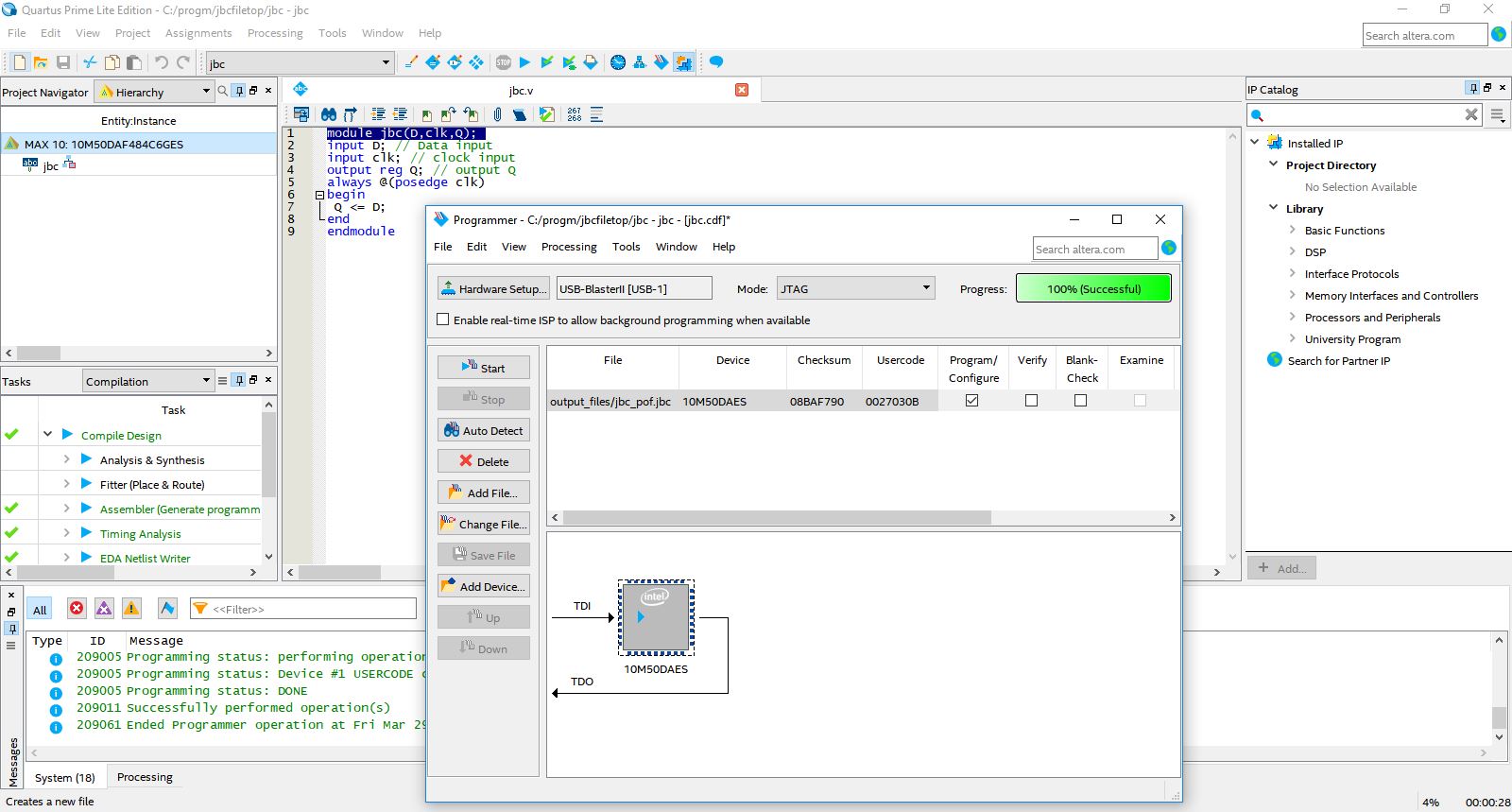The image size is (1512, 812).
Task: Enable real-time ISP checkbox
Action: 442,320
